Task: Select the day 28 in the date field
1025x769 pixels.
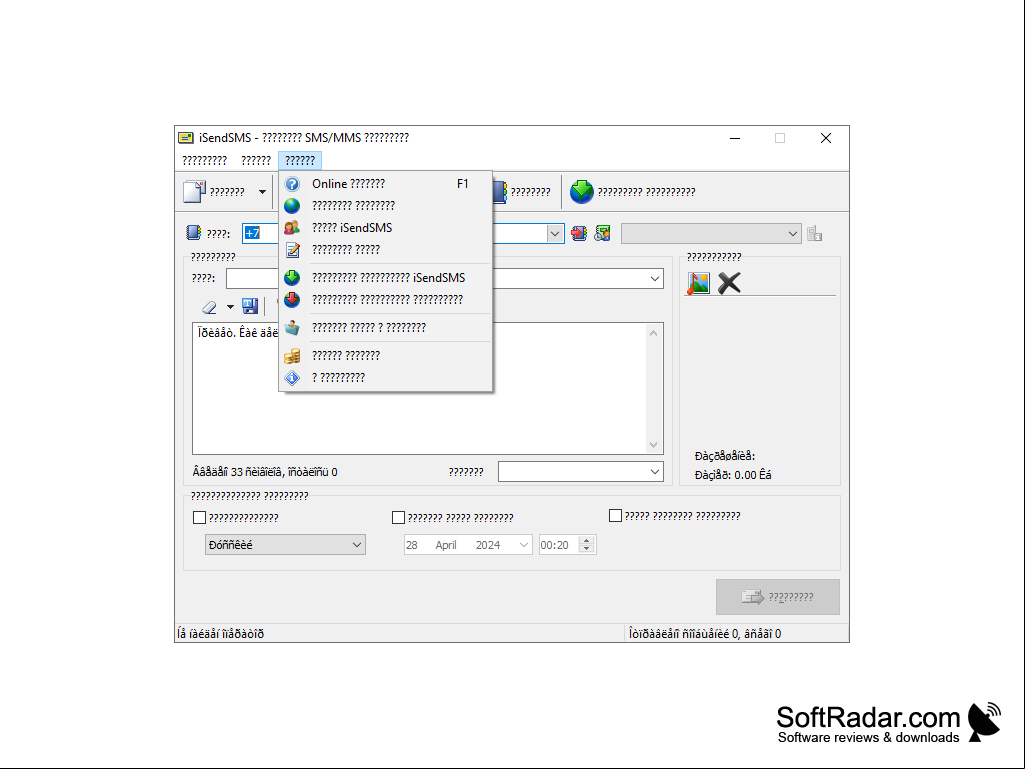Action: click(x=412, y=545)
